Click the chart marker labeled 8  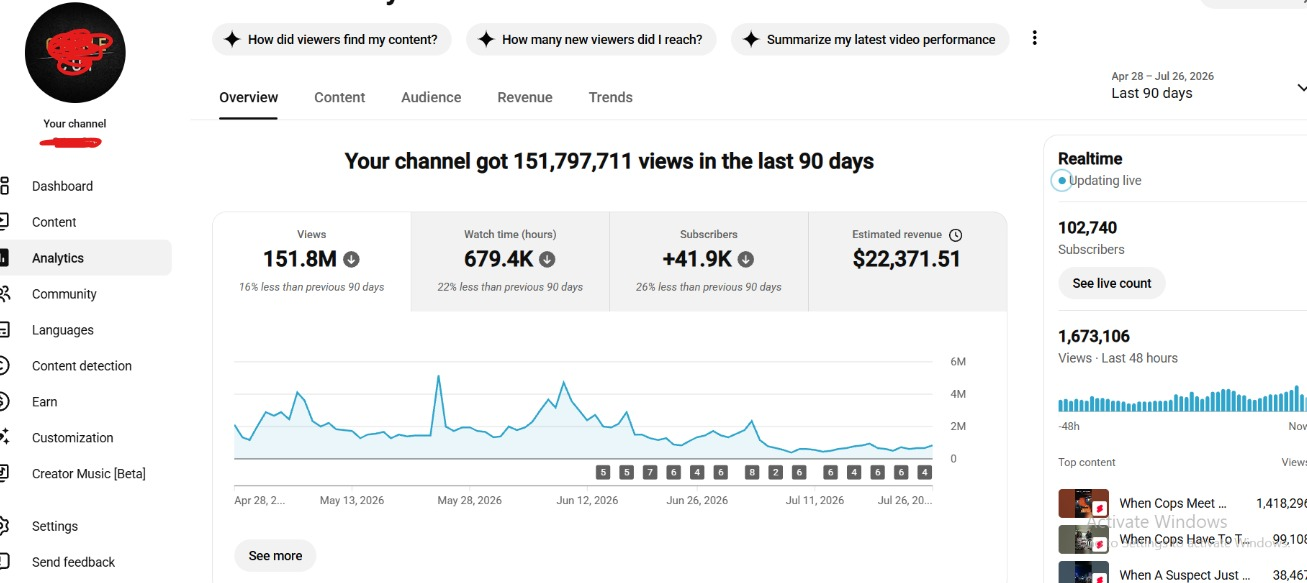click(x=752, y=472)
